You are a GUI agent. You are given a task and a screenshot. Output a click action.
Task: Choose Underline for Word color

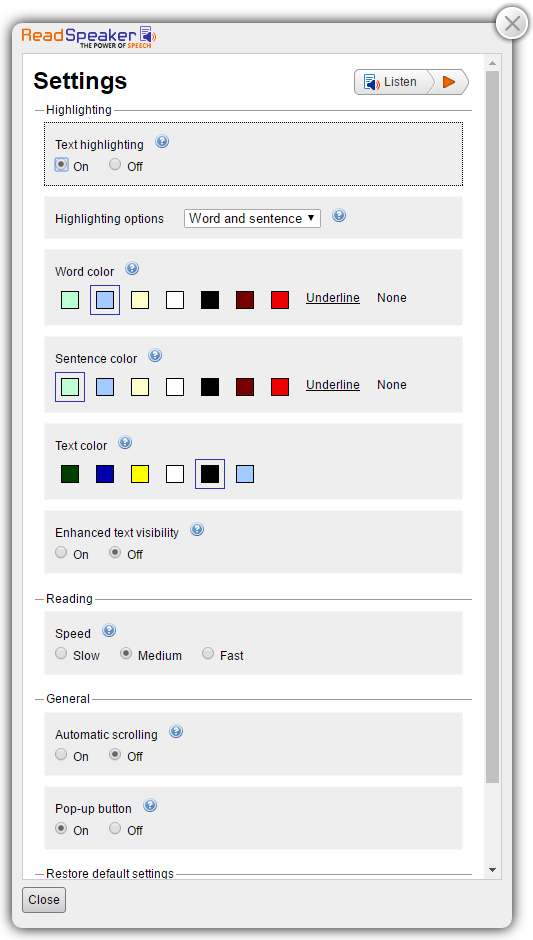(333, 298)
